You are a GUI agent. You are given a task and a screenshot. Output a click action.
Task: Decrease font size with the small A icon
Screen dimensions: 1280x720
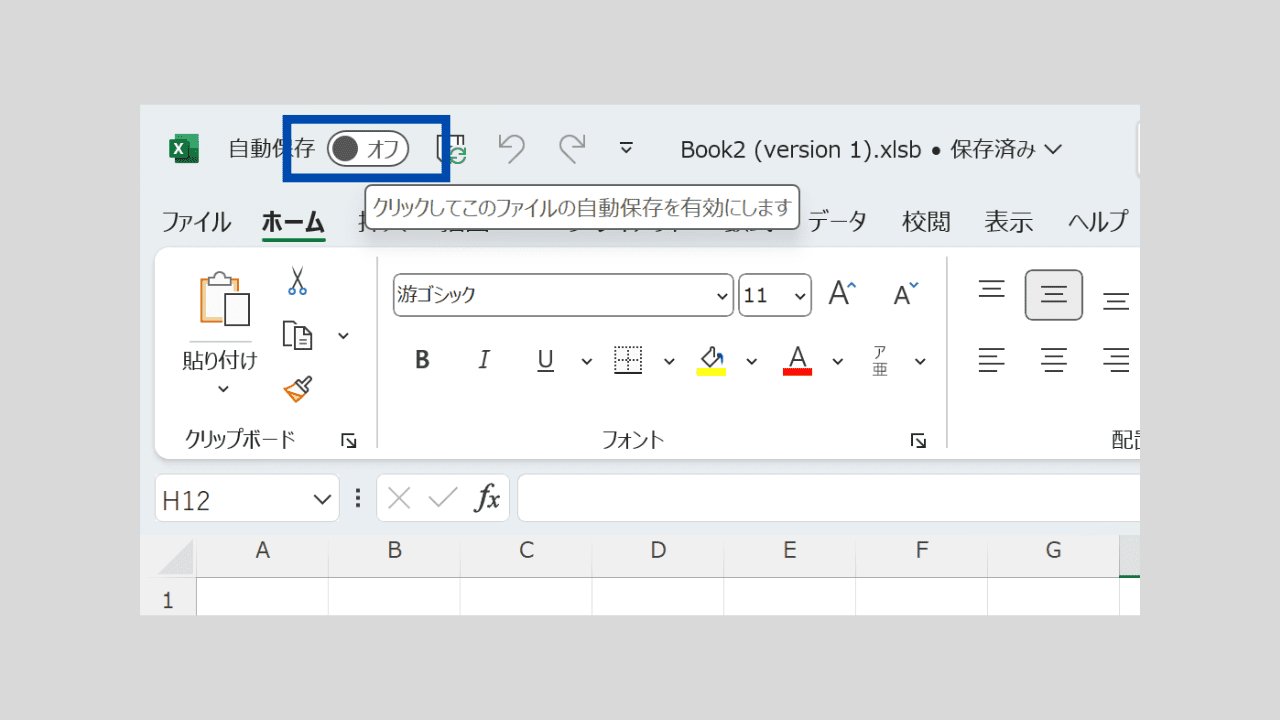point(906,294)
